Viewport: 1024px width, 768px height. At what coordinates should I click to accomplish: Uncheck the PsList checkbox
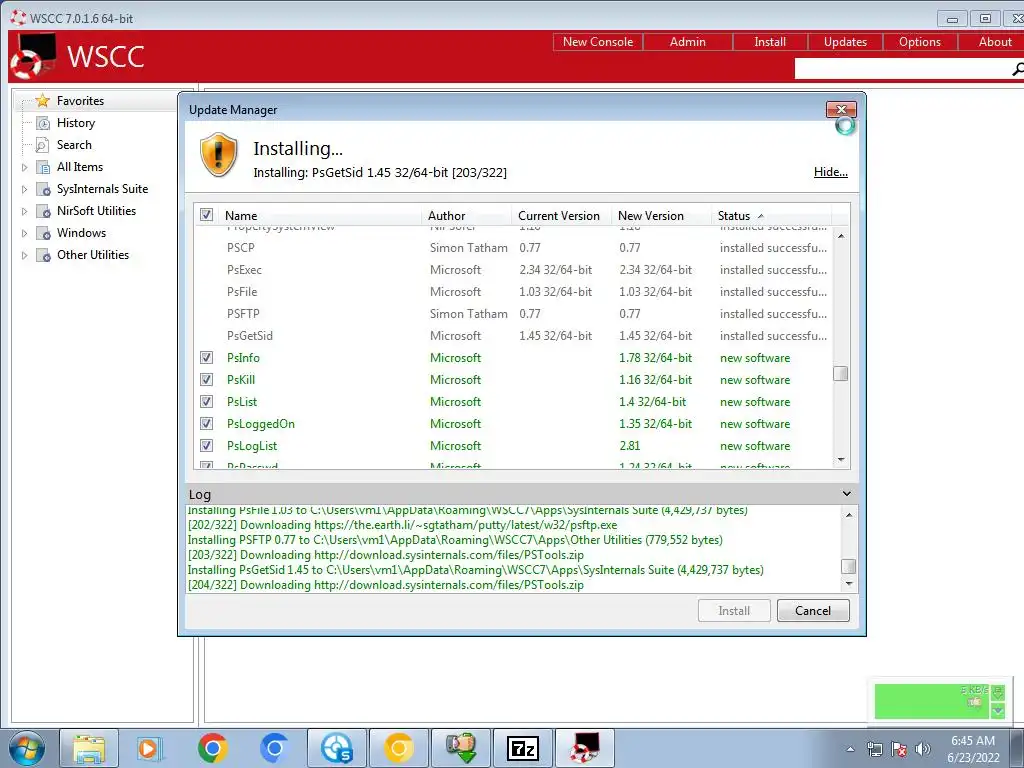206,401
